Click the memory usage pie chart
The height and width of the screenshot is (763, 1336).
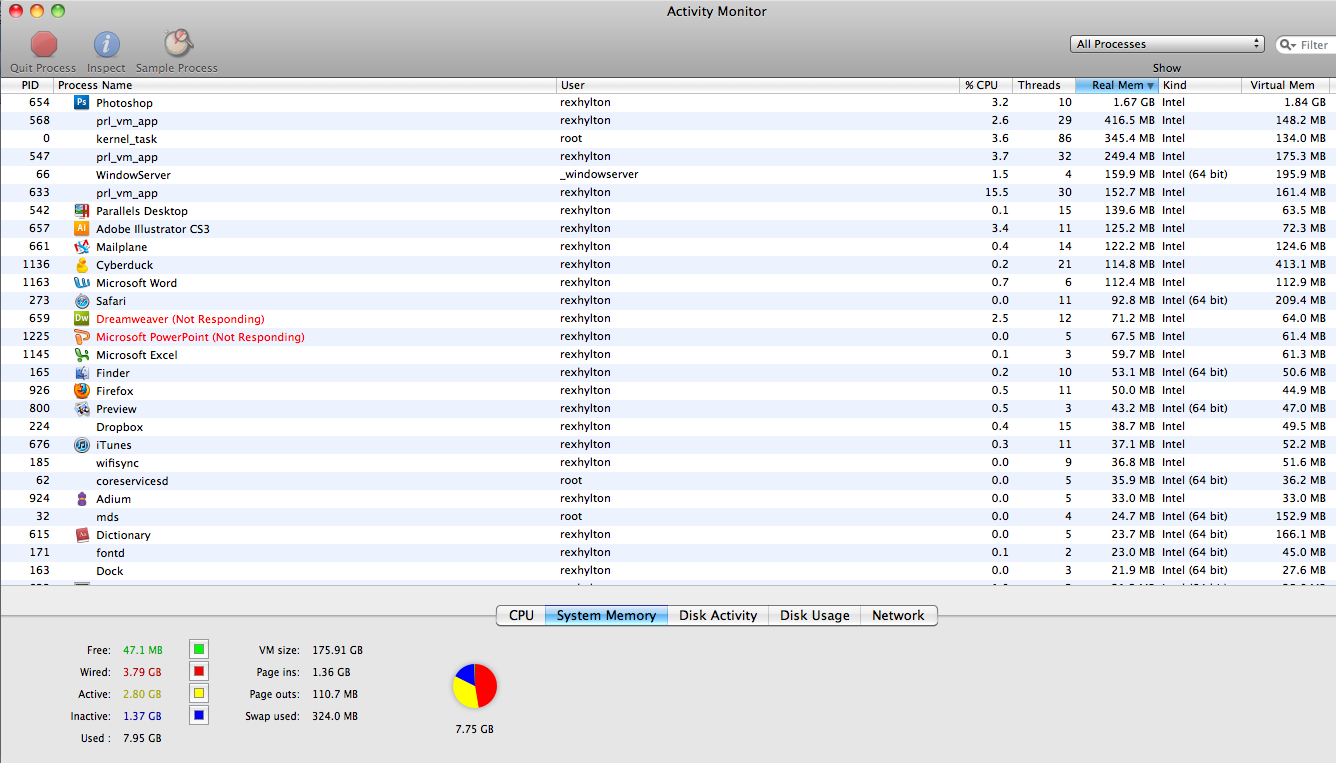[x=475, y=686]
